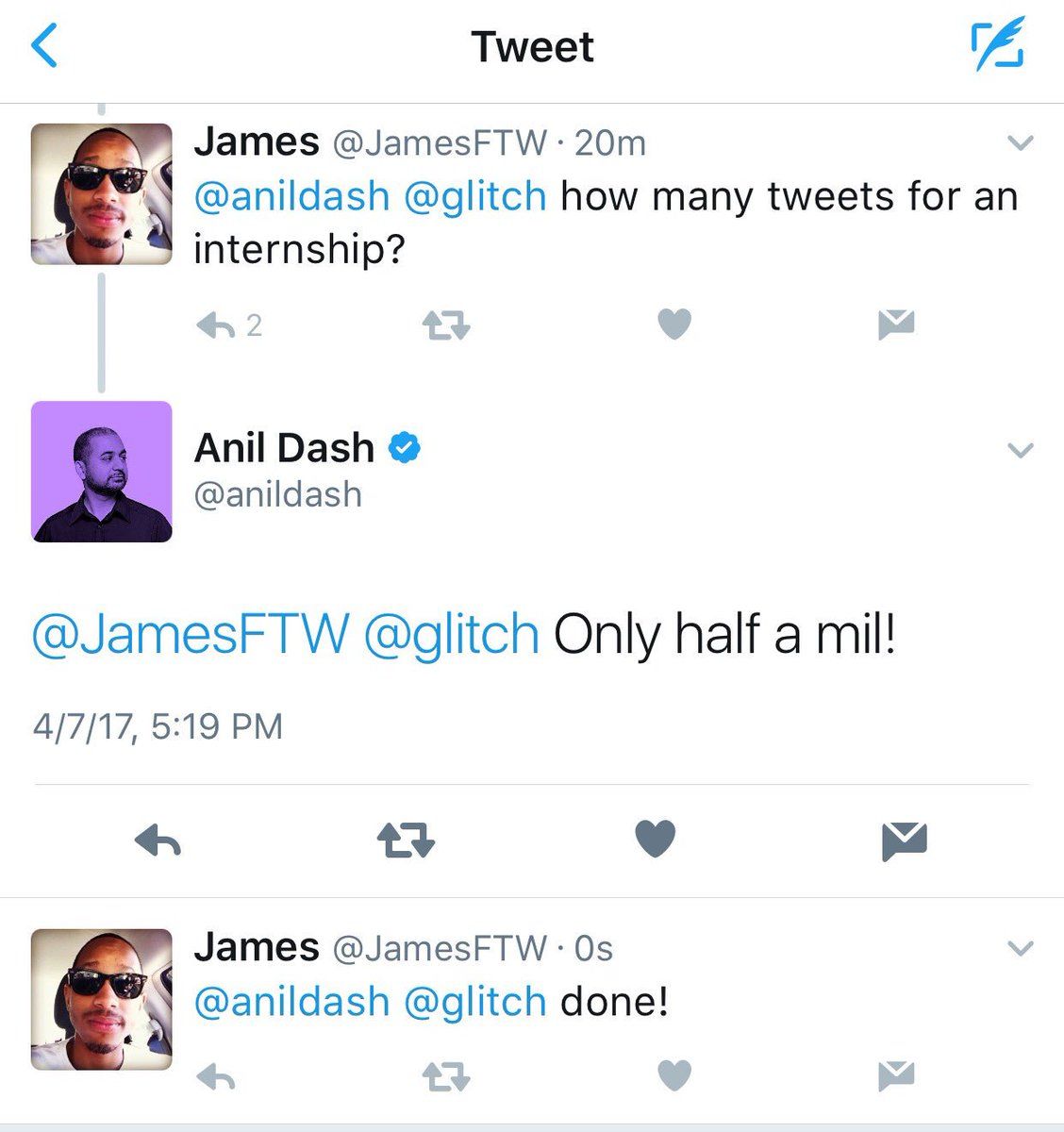This screenshot has width=1064, height=1132.
Task: Go back using the top-left arrow
Action: [x=45, y=47]
